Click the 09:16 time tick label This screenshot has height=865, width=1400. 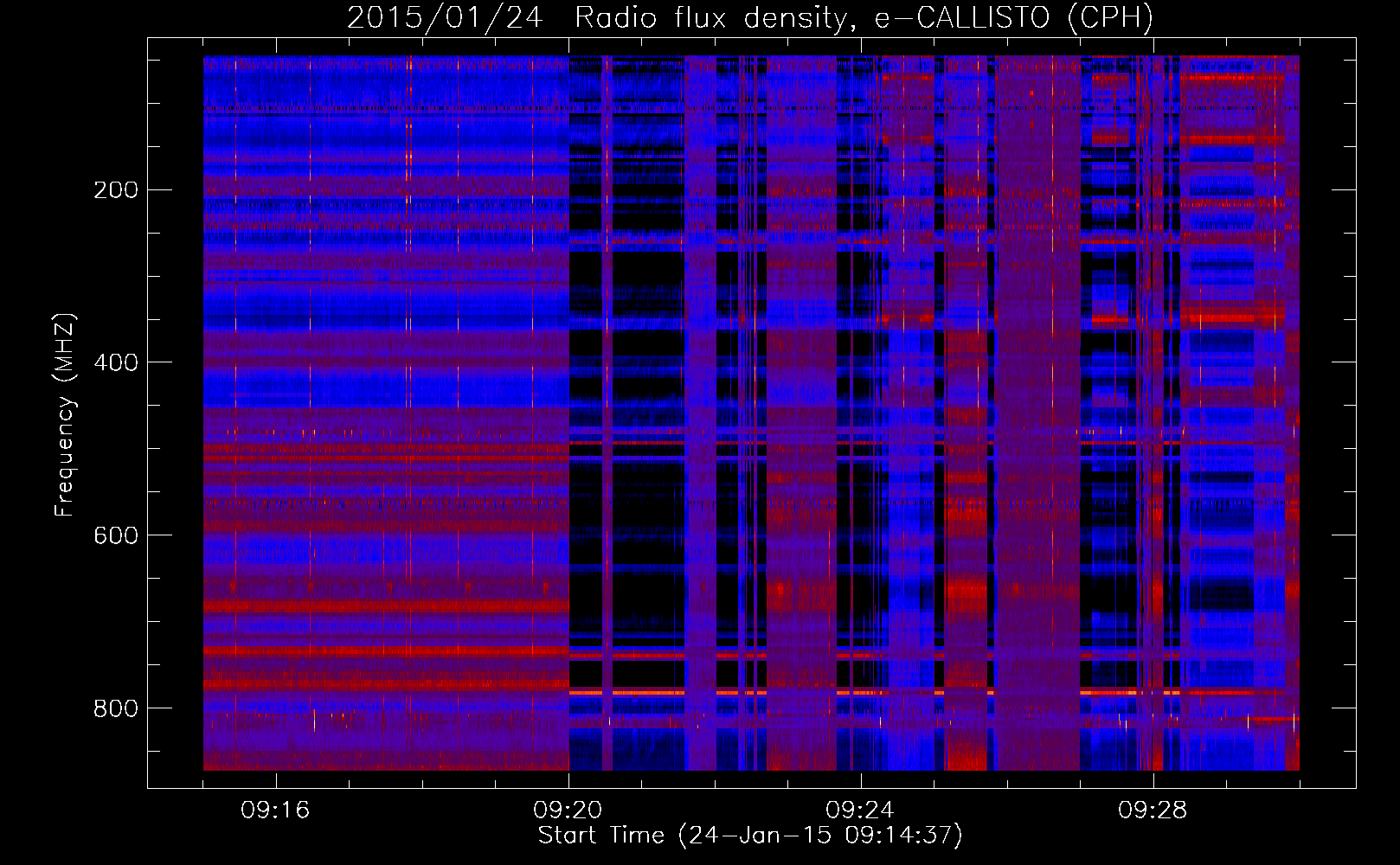pos(275,811)
